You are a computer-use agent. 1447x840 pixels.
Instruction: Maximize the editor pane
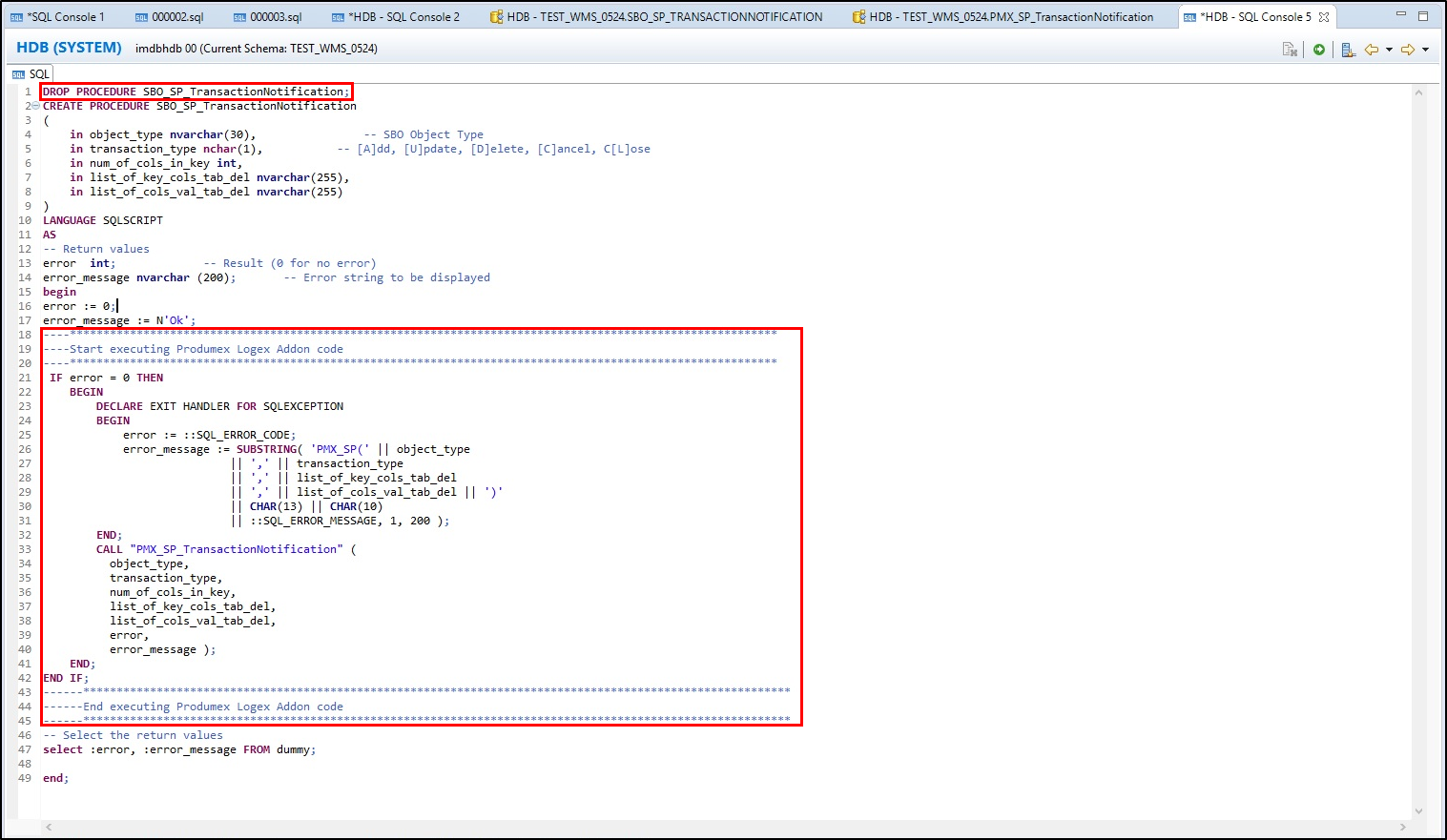(x=1423, y=16)
